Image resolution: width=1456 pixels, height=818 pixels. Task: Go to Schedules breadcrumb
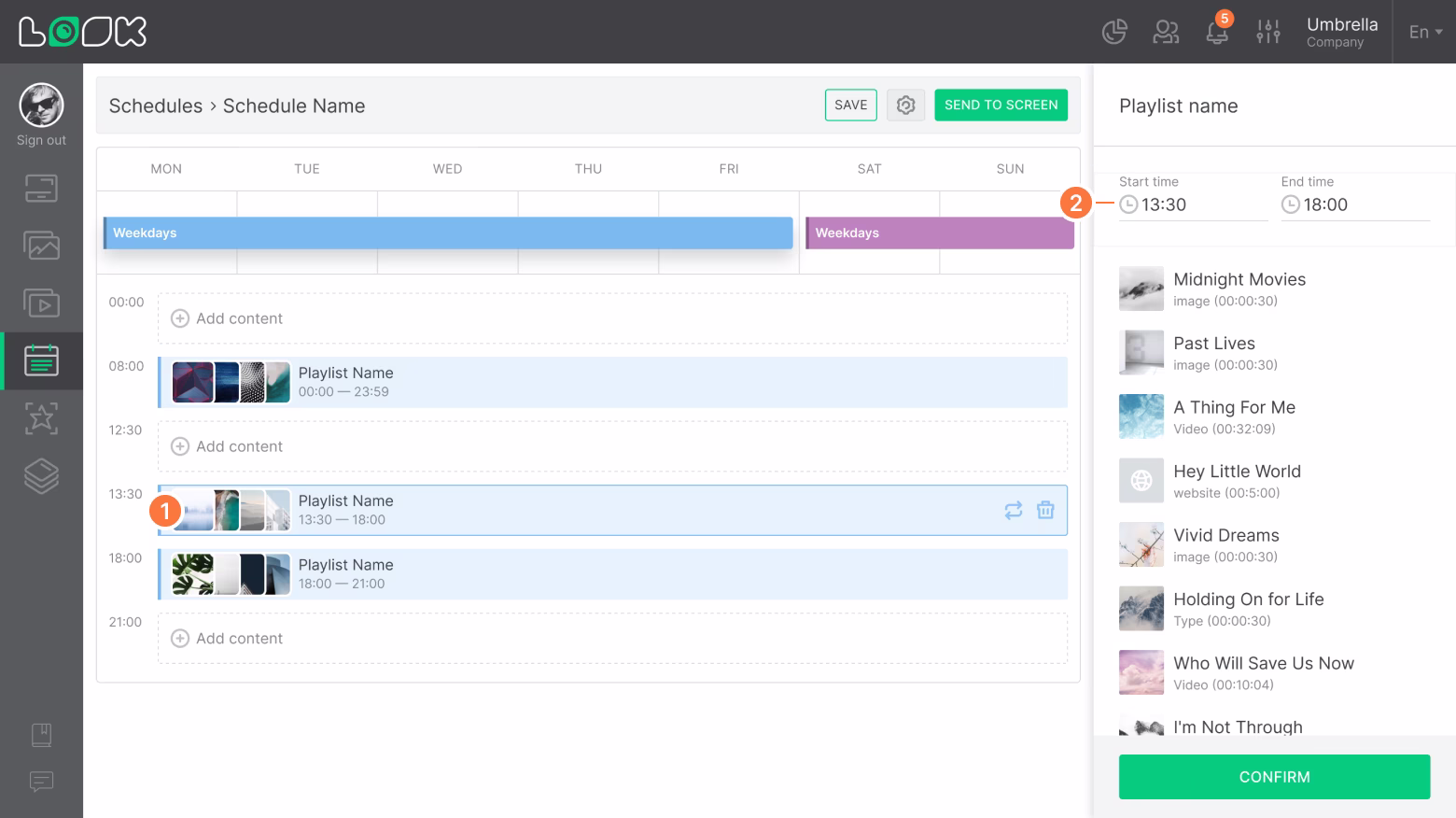point(156,106)
